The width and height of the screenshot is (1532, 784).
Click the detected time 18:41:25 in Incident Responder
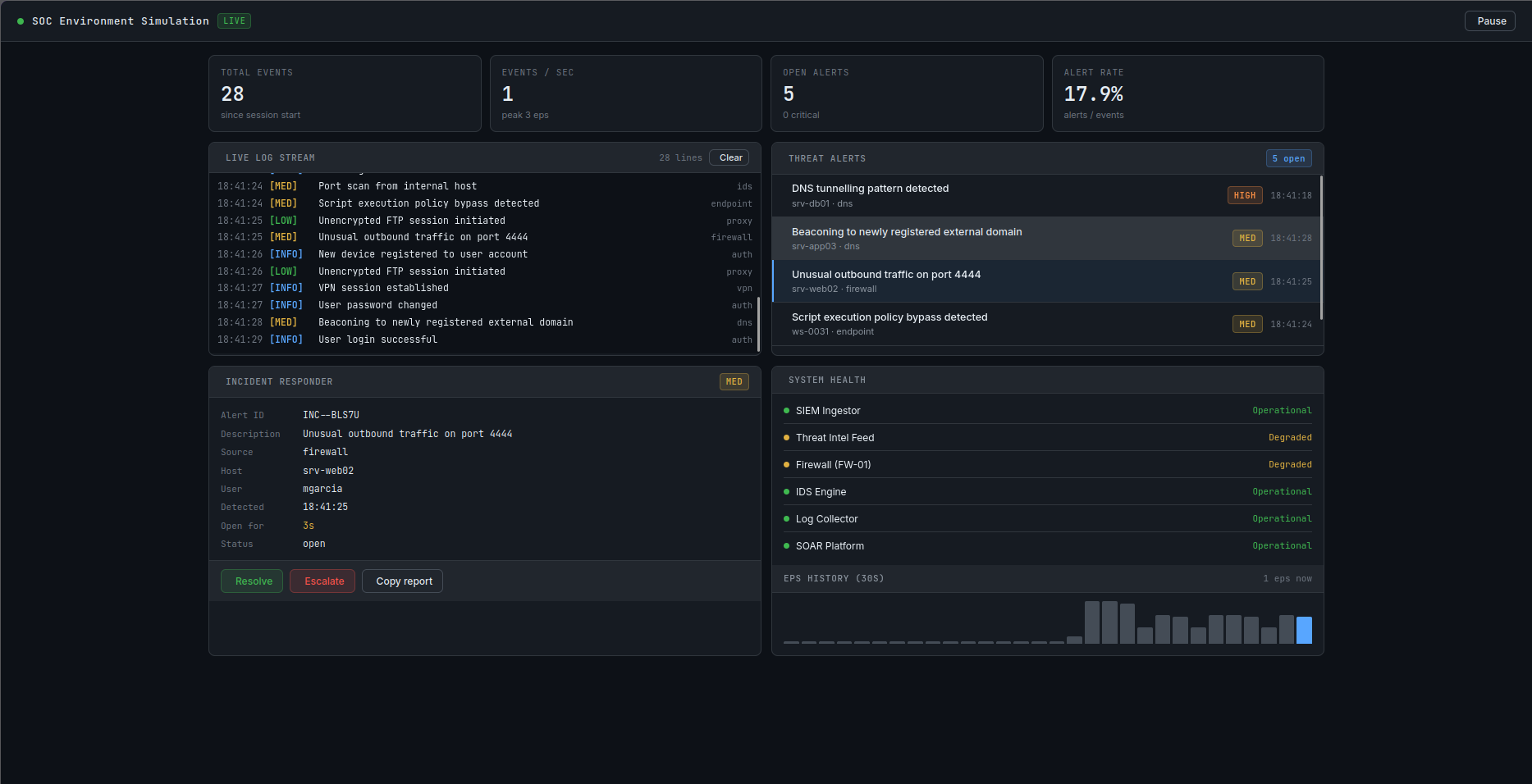pyautogui.click(x=325, y=507)
